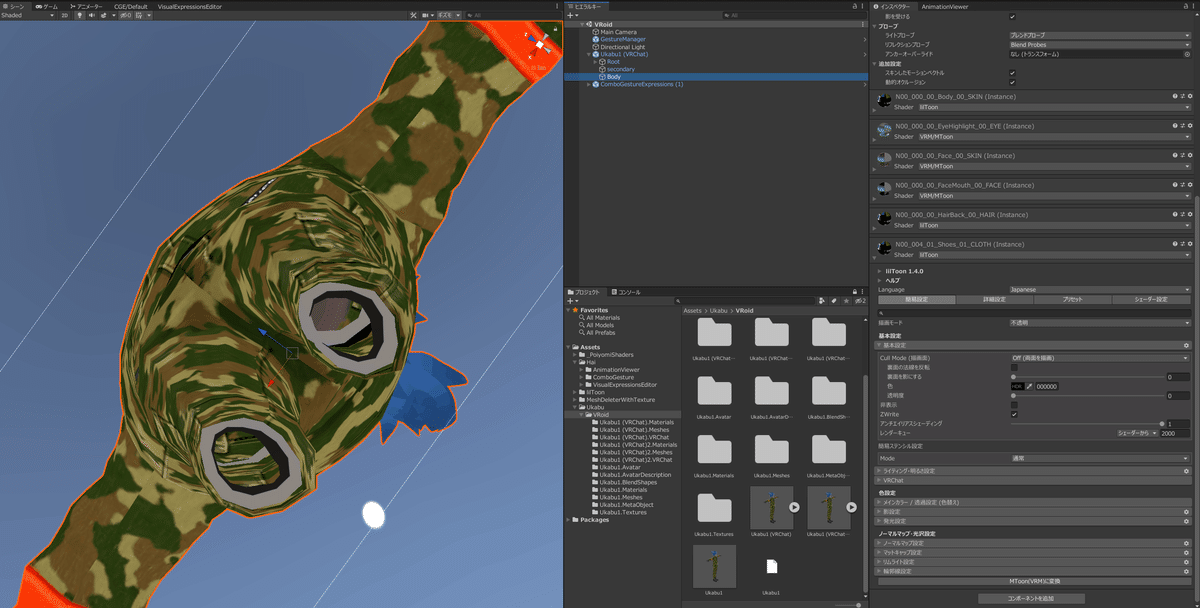
Task: Open Face_00_SKIN material settings gear
Action: click(1189, 156)
